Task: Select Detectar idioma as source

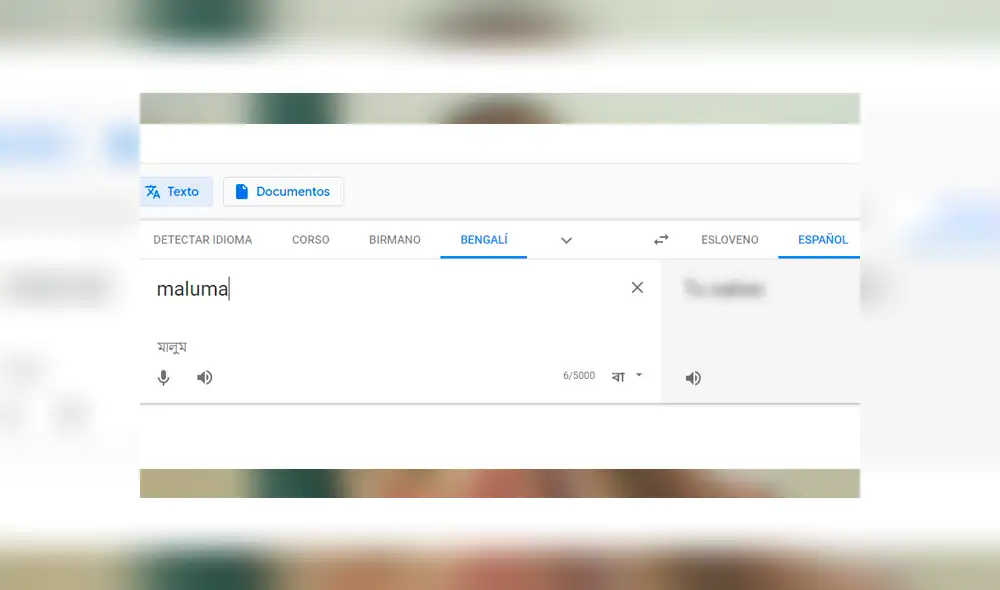Action: coord(202,239)
